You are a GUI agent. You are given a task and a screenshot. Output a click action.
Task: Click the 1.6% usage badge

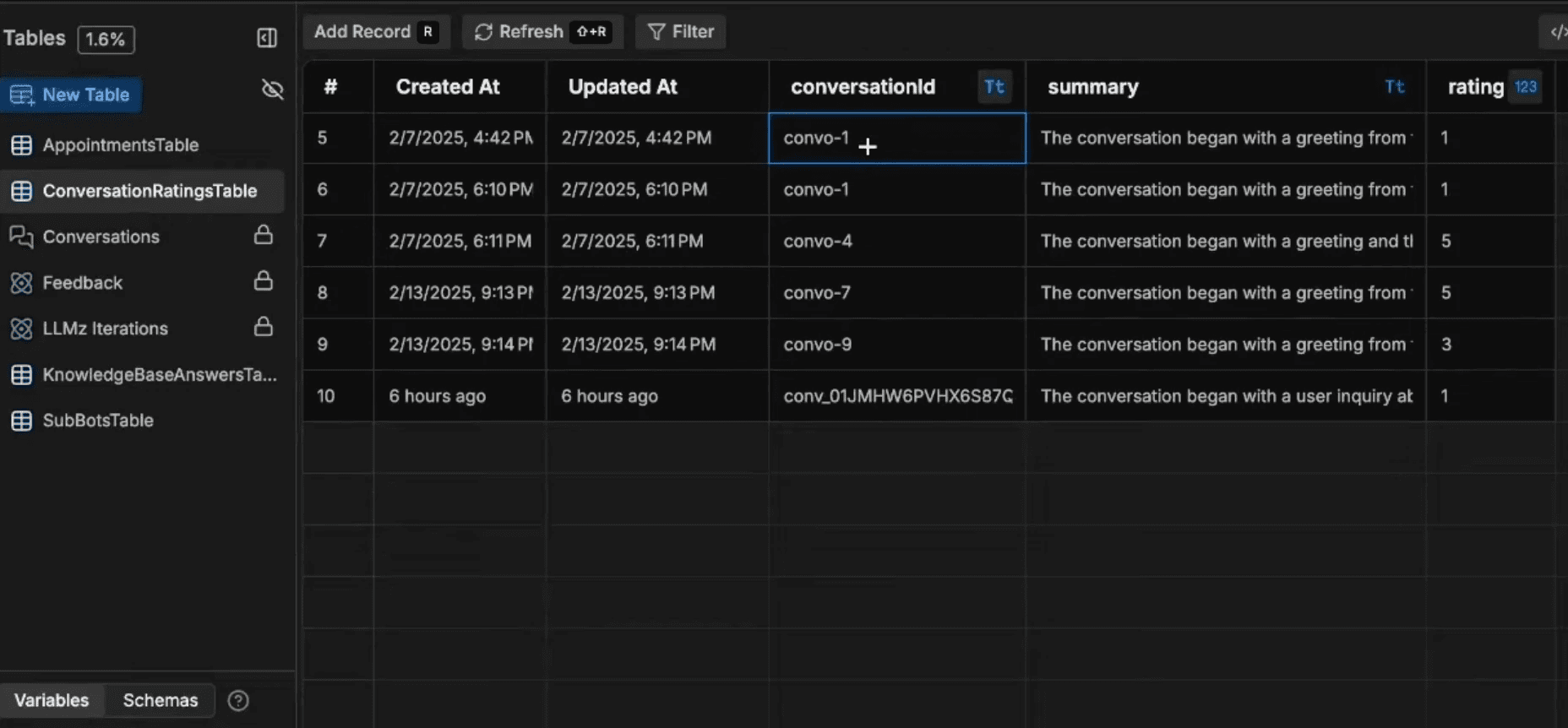(106, 39)
